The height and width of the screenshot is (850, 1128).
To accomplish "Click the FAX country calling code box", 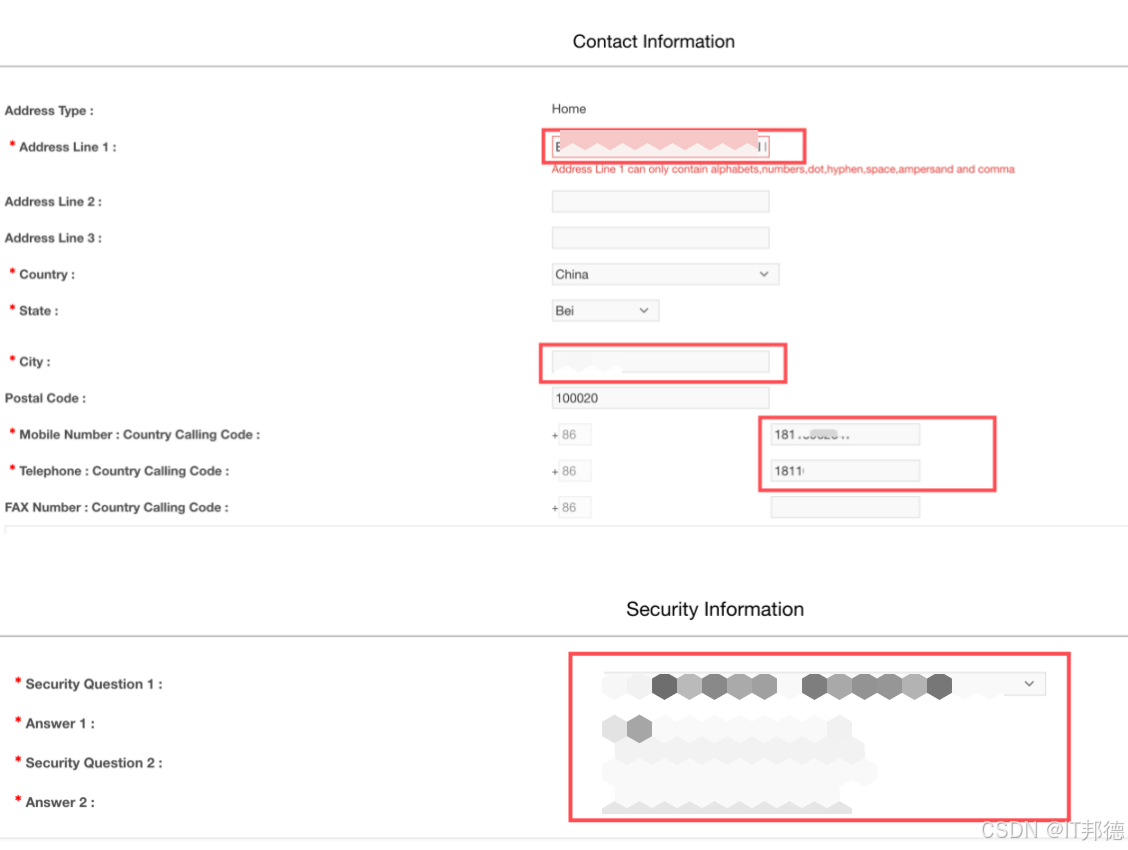I will [575, 508].
